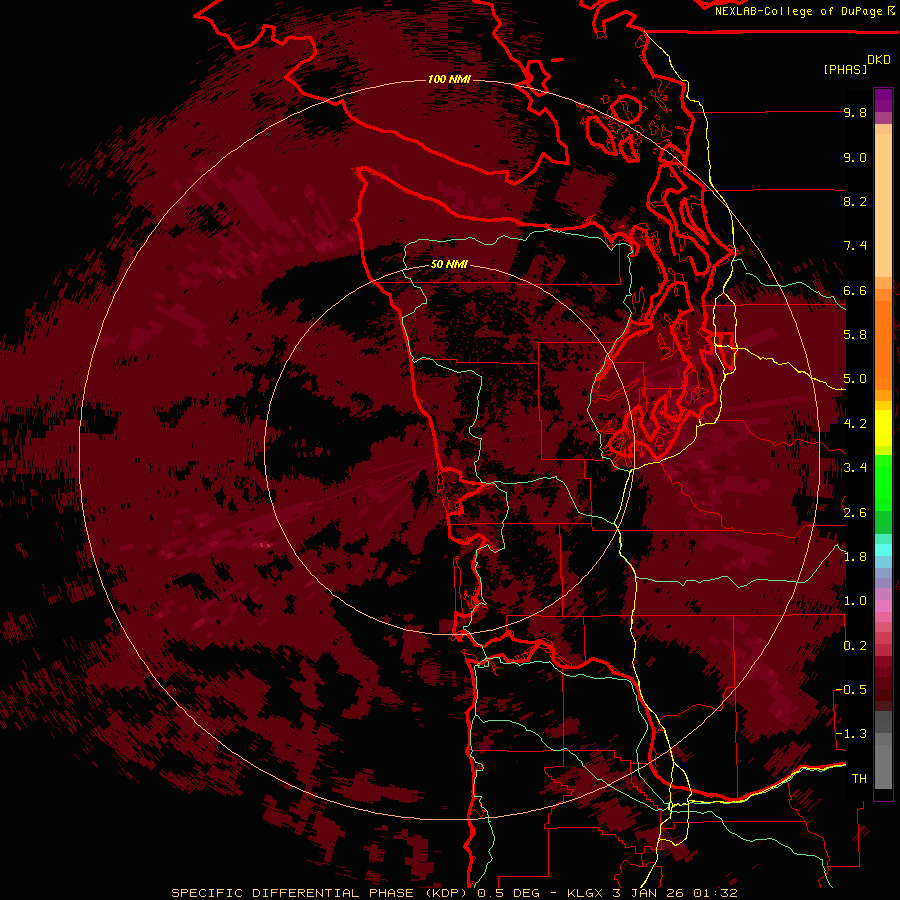The image size is (900, 900).
Task: Click the 6.6 legend value
Action: coord(855,291)
